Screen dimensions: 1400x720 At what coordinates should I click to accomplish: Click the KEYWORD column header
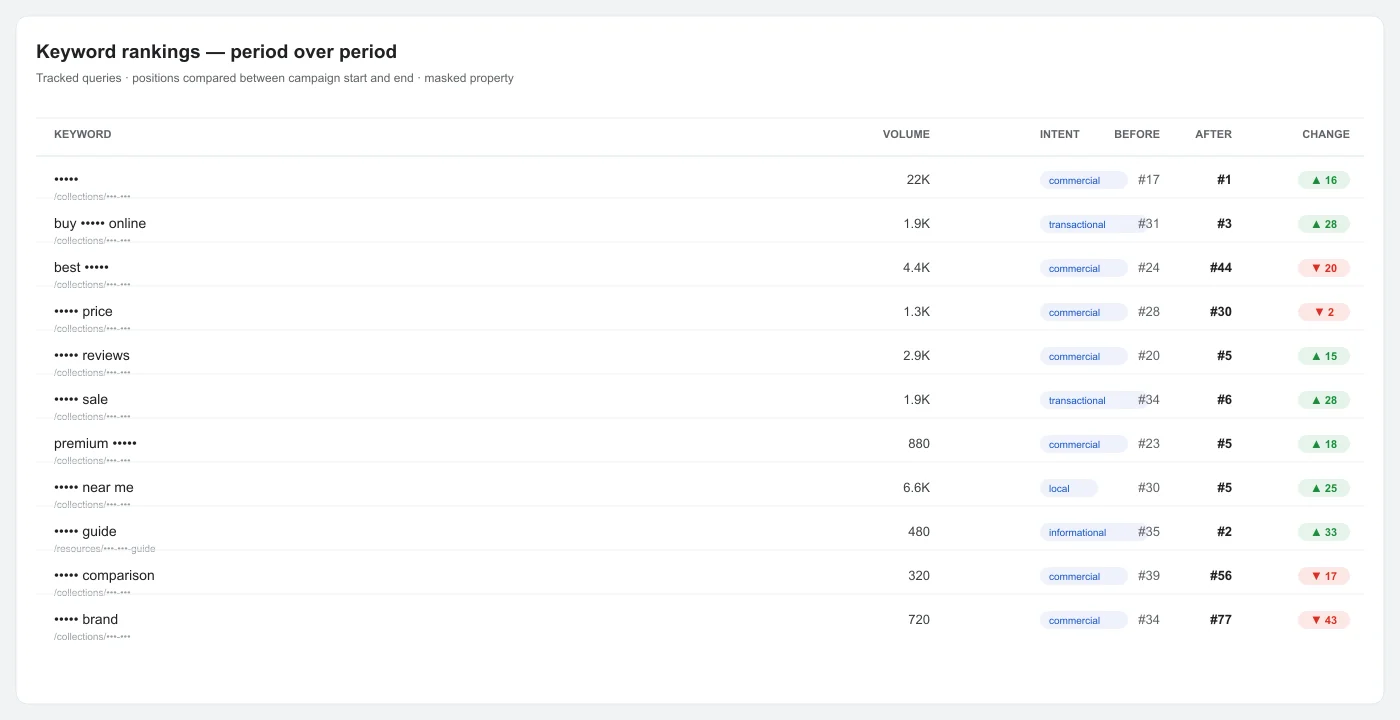pyautogui.click(x=82, y=134)
